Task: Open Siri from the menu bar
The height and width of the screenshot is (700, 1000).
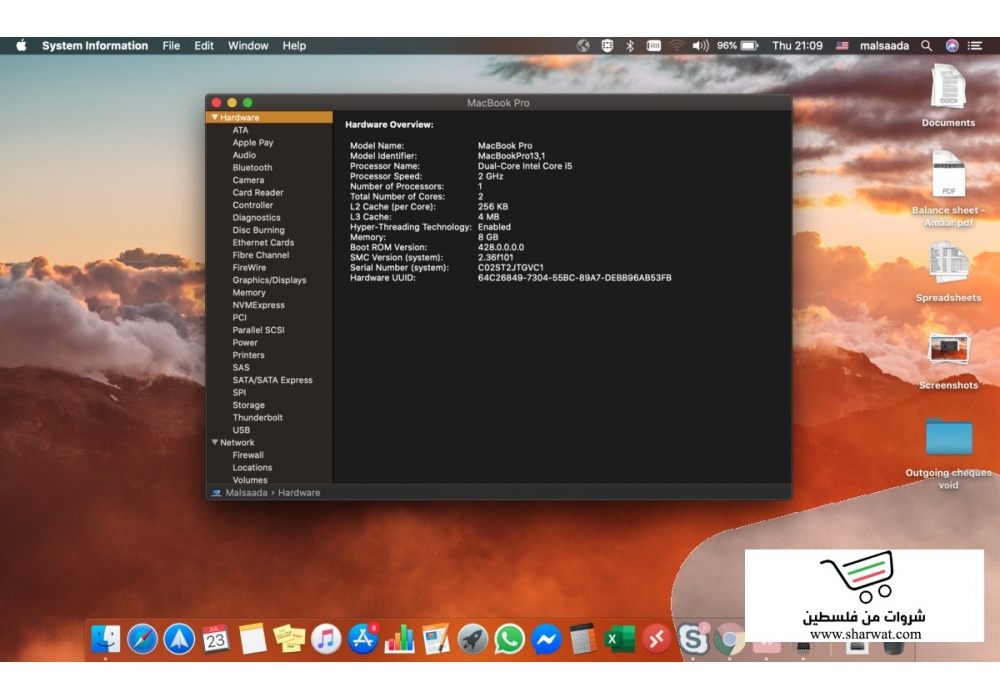Action: click(x=952, y=46)
